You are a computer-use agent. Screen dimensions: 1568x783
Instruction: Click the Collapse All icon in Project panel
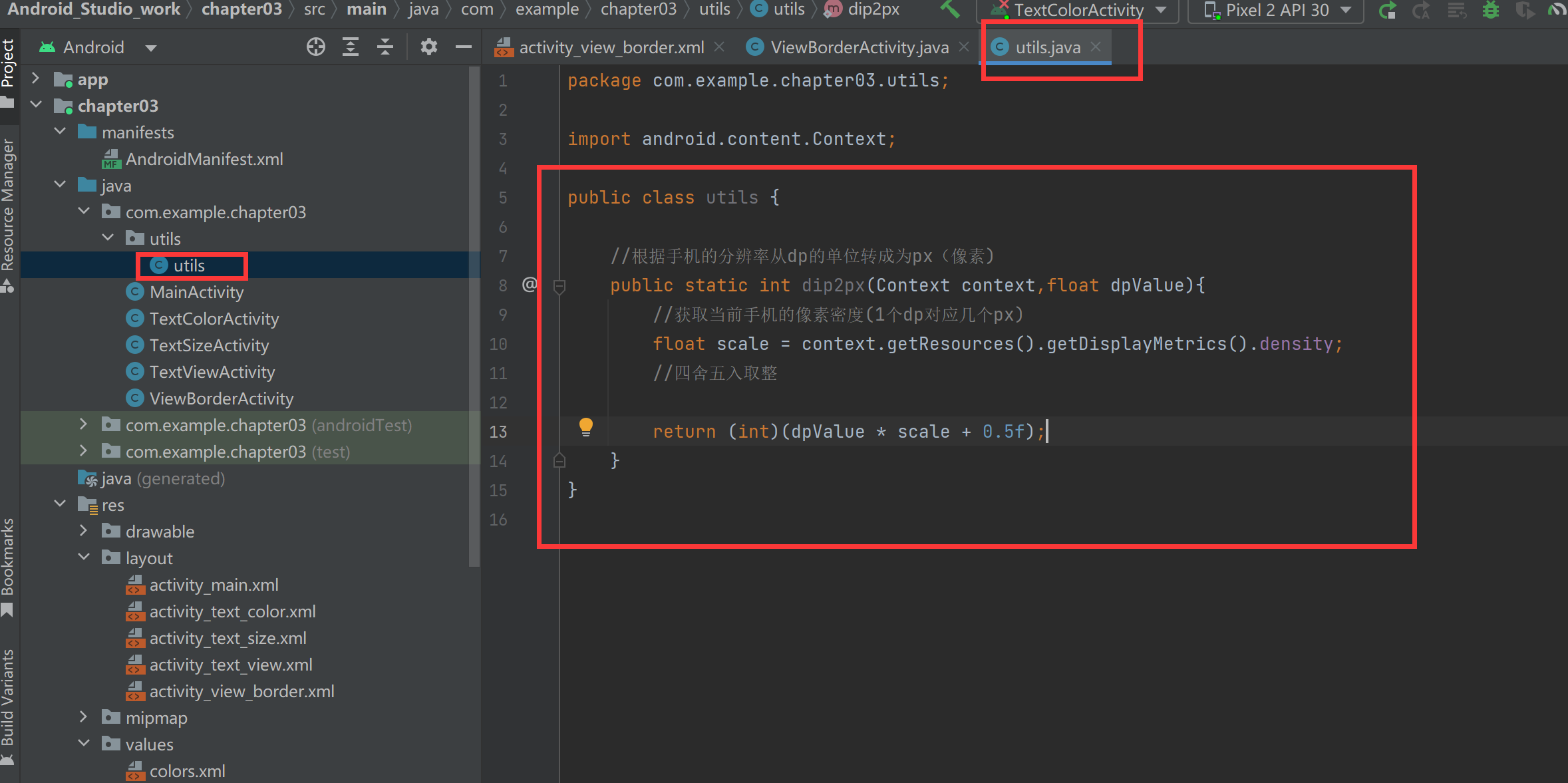pos(385,47)
